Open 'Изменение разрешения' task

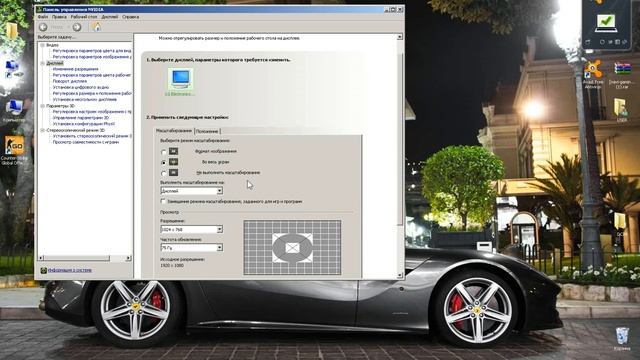[76, 69]
